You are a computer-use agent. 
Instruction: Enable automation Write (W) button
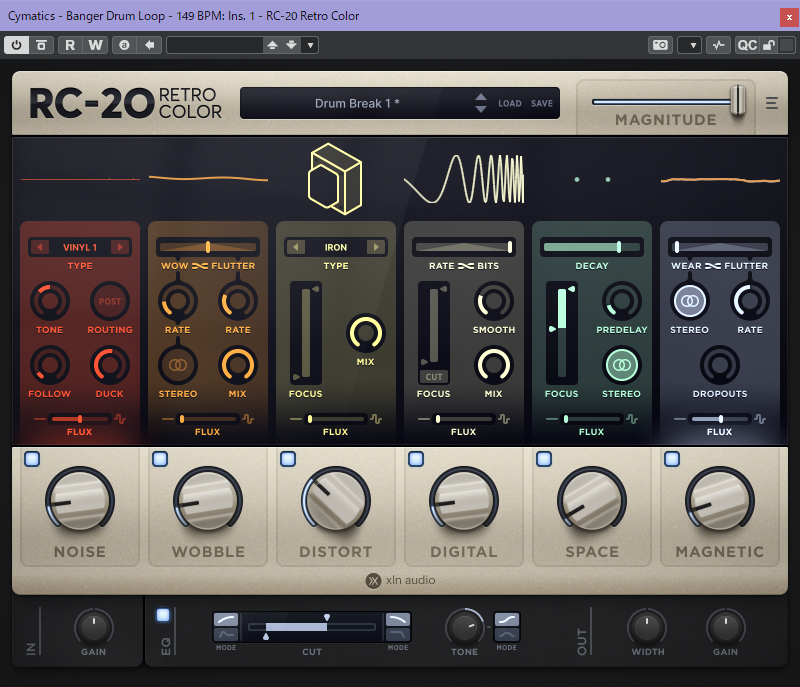[95, 45]
